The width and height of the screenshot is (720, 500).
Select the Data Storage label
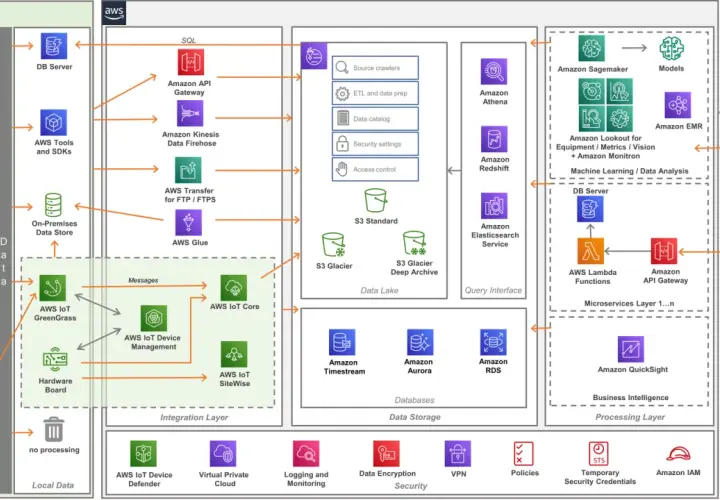415,417
